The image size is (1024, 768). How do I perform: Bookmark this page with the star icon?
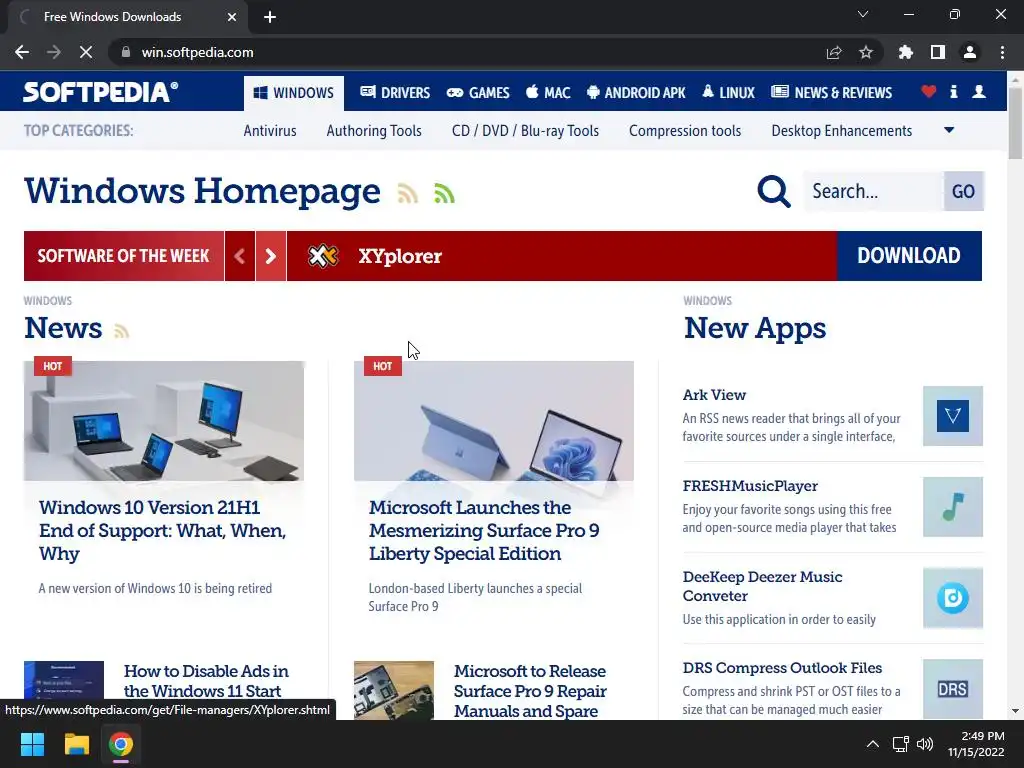click(x=866, y=52)
